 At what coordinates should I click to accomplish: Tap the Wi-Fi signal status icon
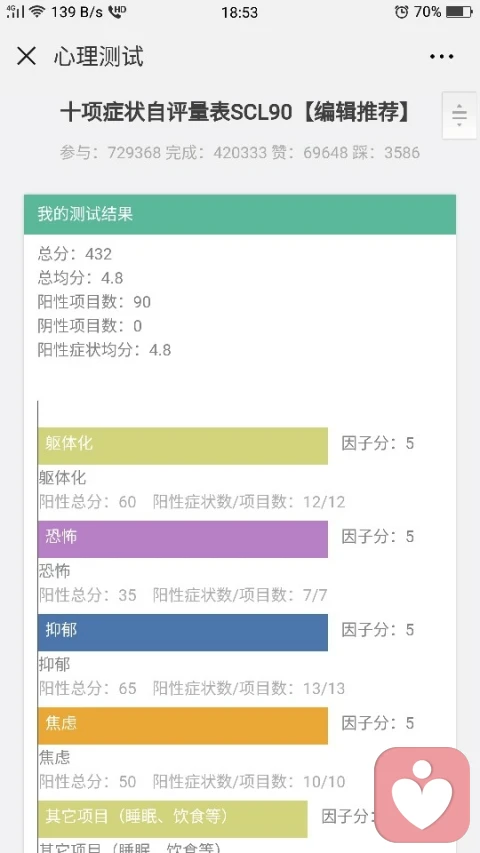pos(37,12)
